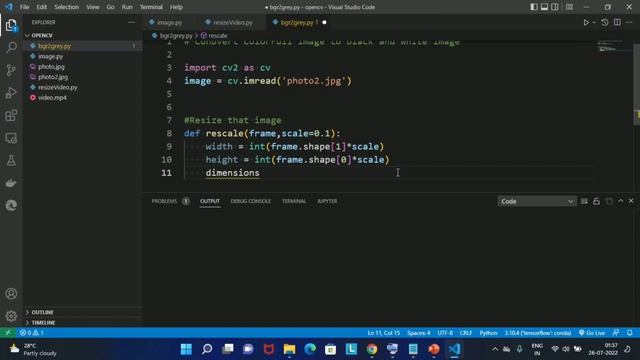Click Ln 11, Col 15 status item
The height and width of the screenshot is (360, 640).
[384, 333]
